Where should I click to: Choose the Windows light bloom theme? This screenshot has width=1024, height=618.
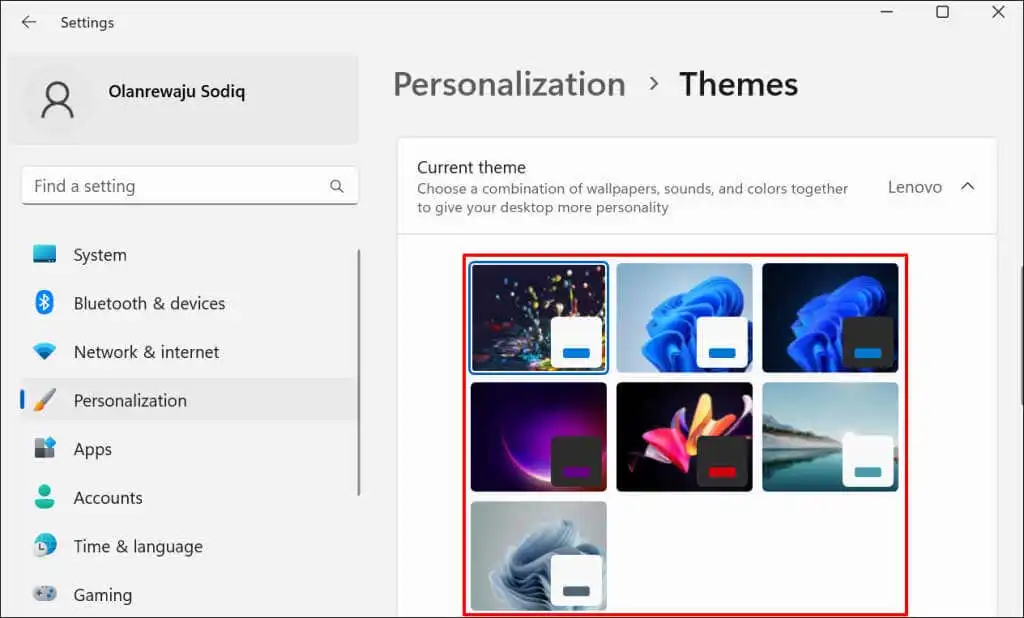point(684,317)
